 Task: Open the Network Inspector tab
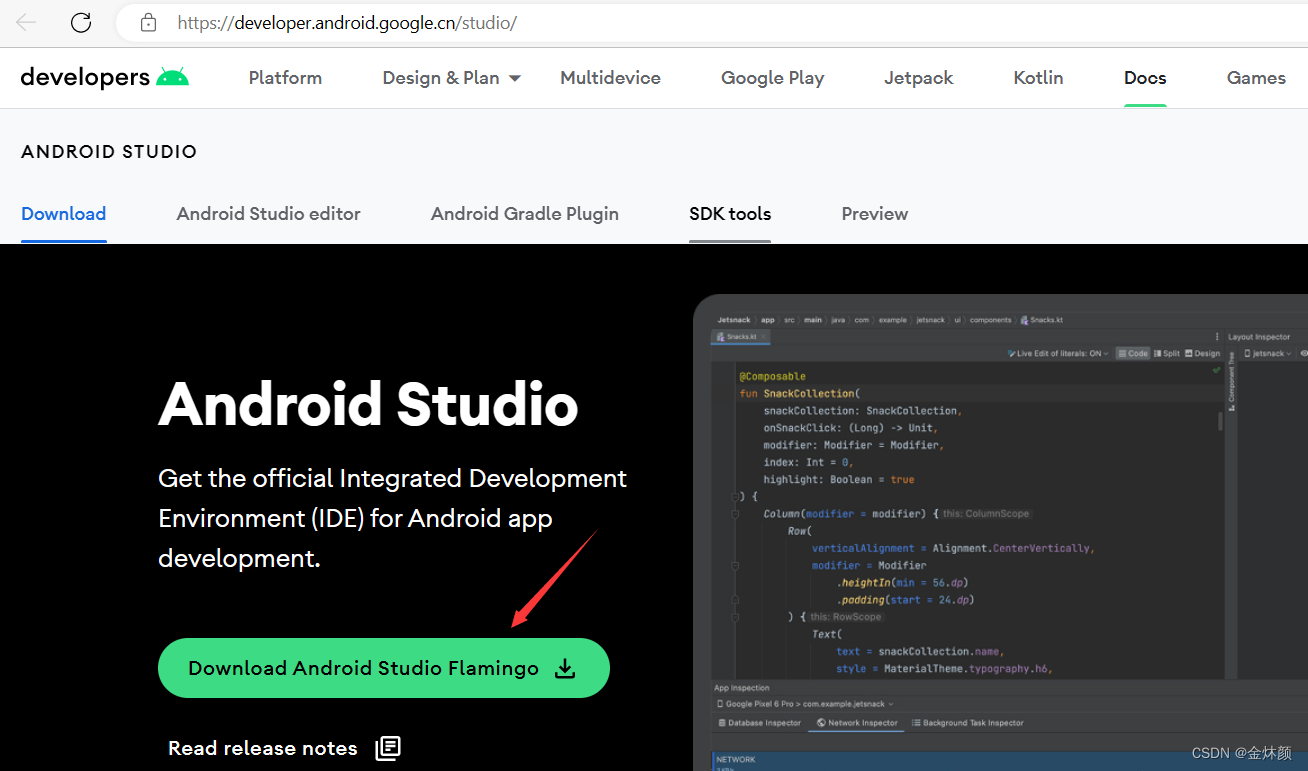pyautogui.click(x=857, y=723)
